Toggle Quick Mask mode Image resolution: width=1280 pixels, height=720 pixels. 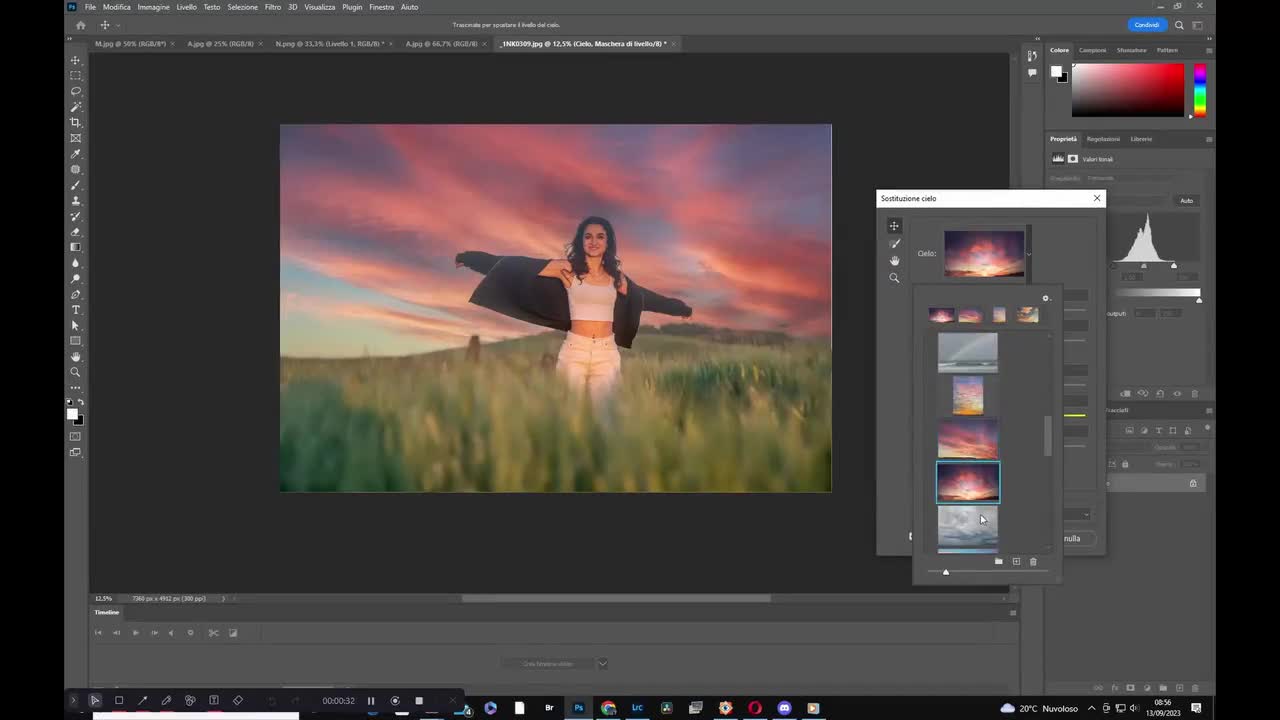pos(75,436)
